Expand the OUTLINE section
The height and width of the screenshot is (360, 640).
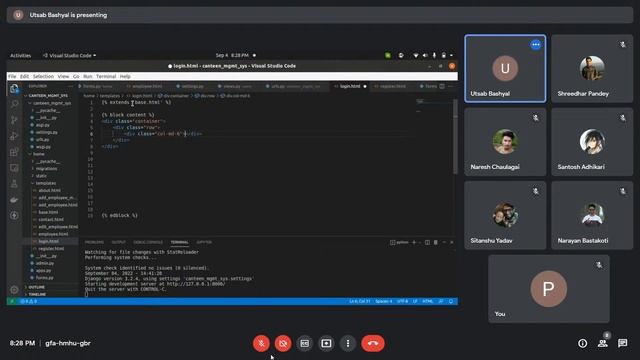tap(50, 287)
